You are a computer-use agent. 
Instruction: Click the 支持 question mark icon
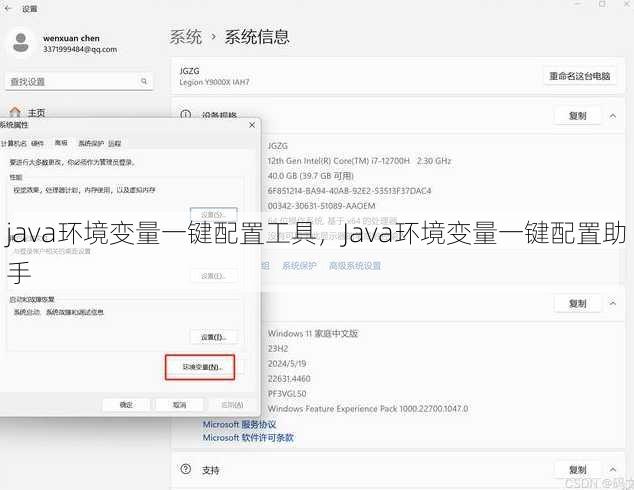pos(186,469)
